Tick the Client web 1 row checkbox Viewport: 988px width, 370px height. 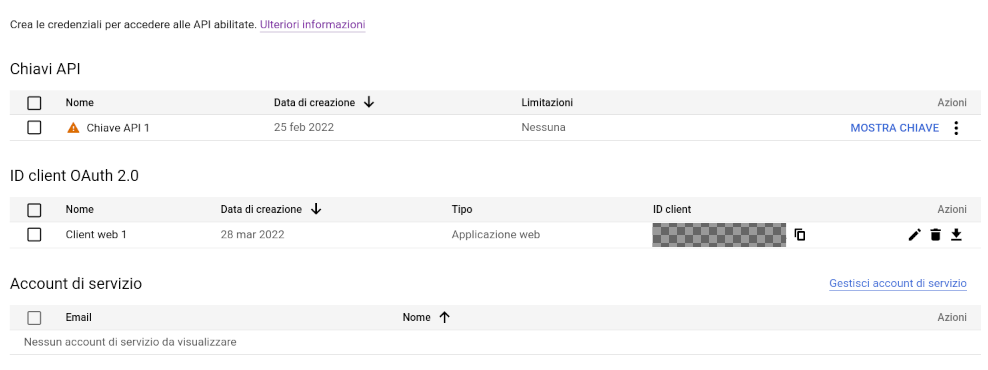[34, 234]
